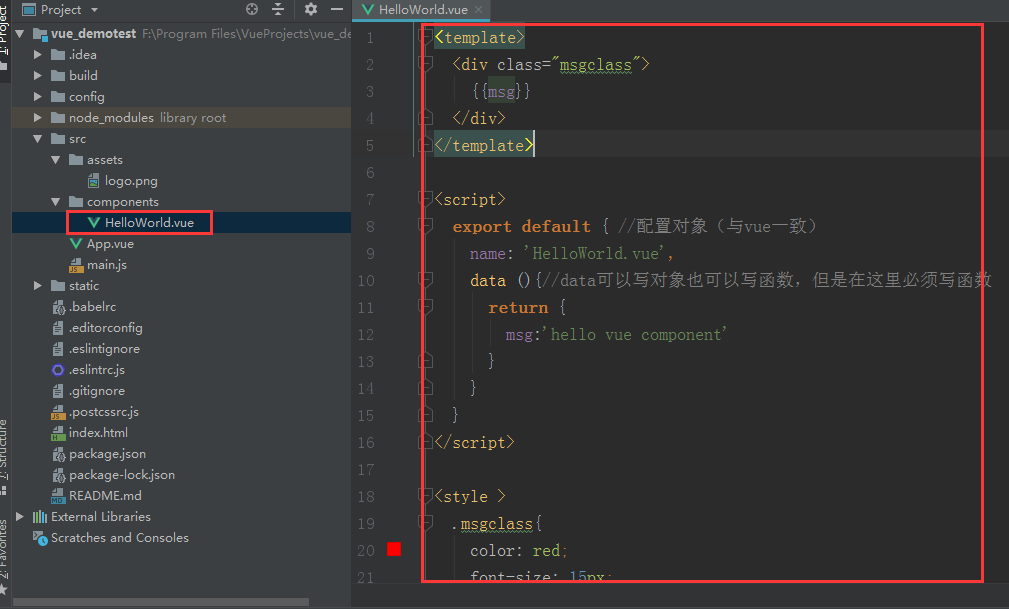Switch to the HelloWorld.vue editor tab
1009x609 pixels.
422,10
